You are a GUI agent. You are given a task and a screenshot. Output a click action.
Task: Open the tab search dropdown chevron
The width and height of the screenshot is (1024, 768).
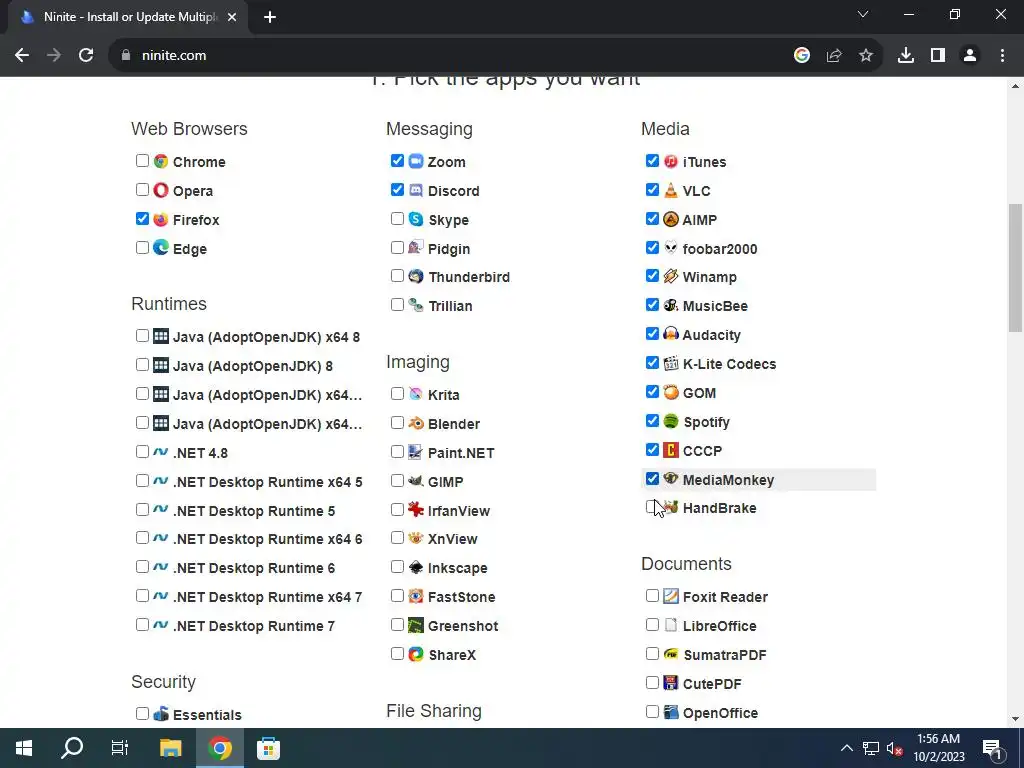(x=863, y=14)
